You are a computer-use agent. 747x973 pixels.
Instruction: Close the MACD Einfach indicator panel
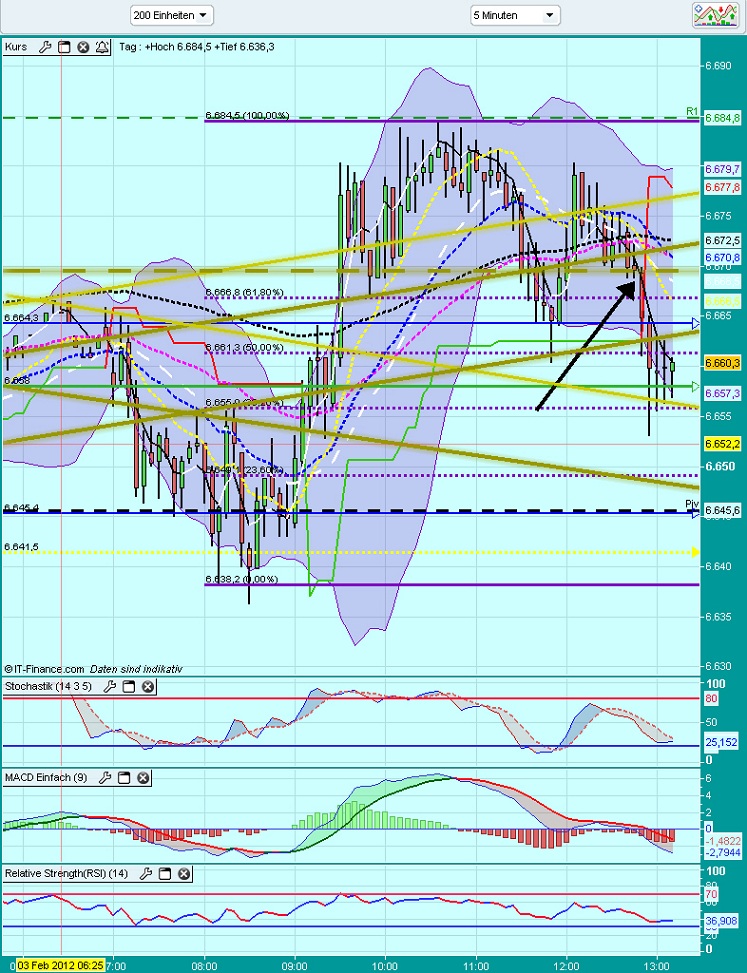[x=143, y=778]
